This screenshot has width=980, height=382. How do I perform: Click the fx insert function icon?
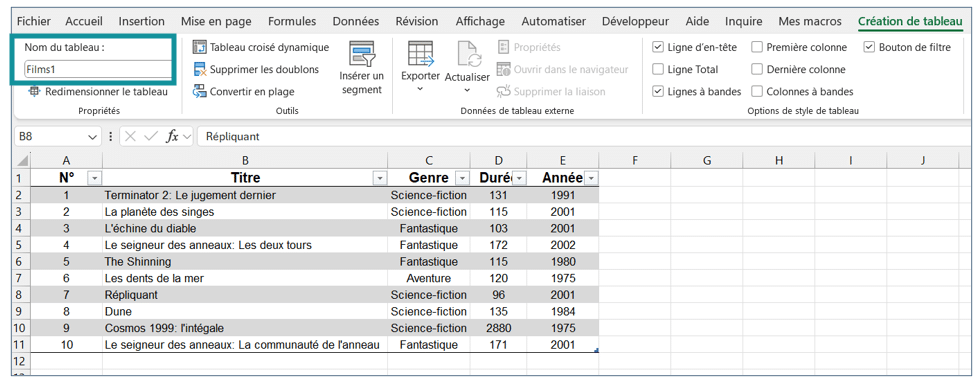click(172, 136)
